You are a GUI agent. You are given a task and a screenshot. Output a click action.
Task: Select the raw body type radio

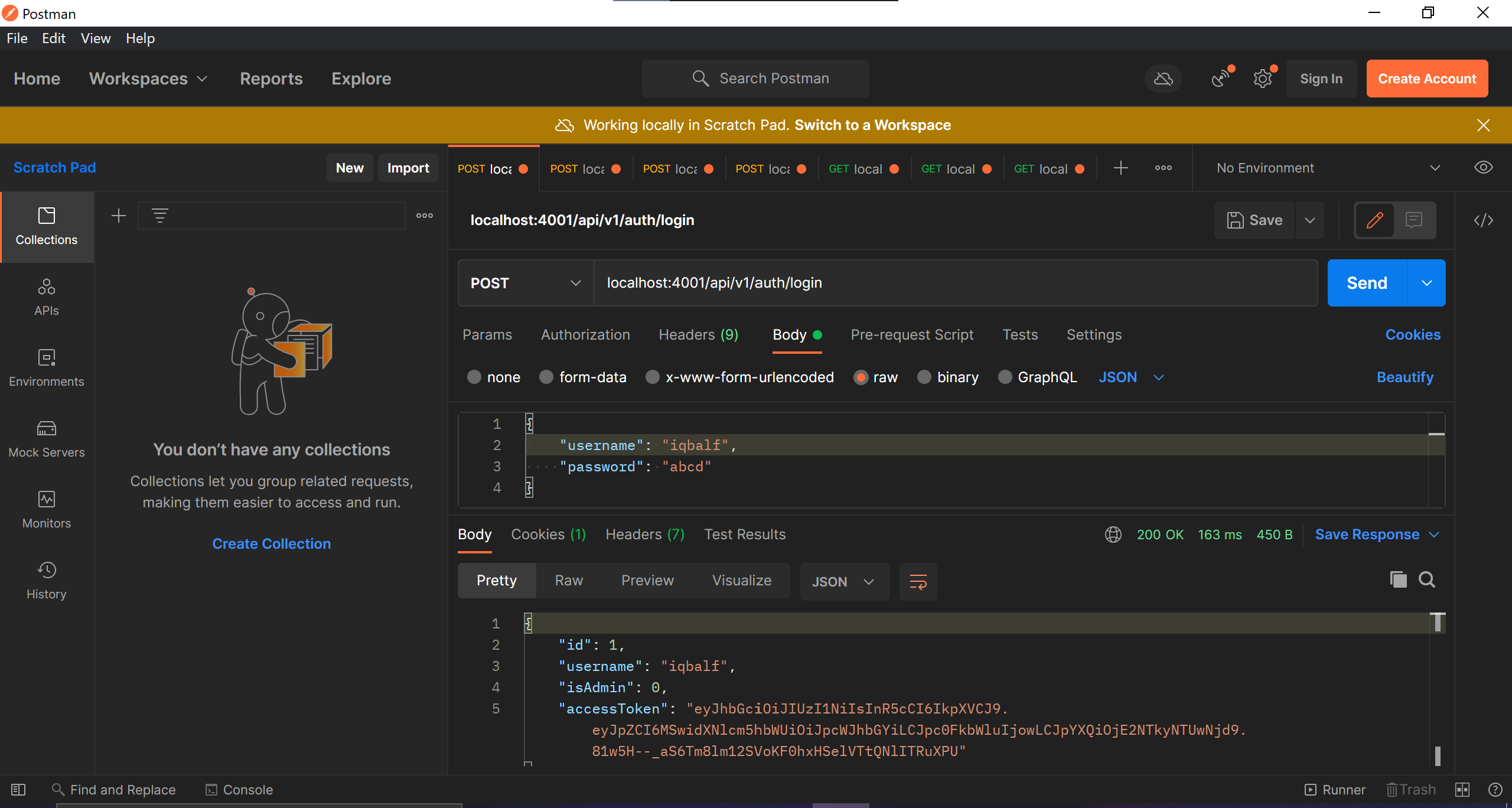(861, 377)
